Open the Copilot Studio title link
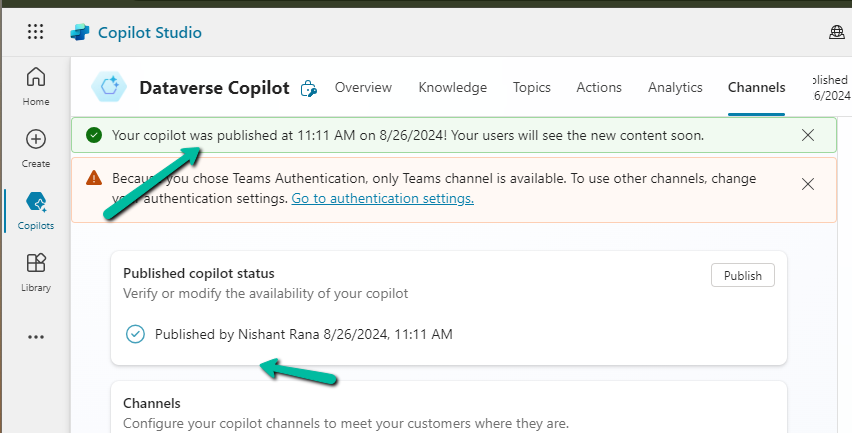This screenshot has width=852, height=433. [149, 33]
